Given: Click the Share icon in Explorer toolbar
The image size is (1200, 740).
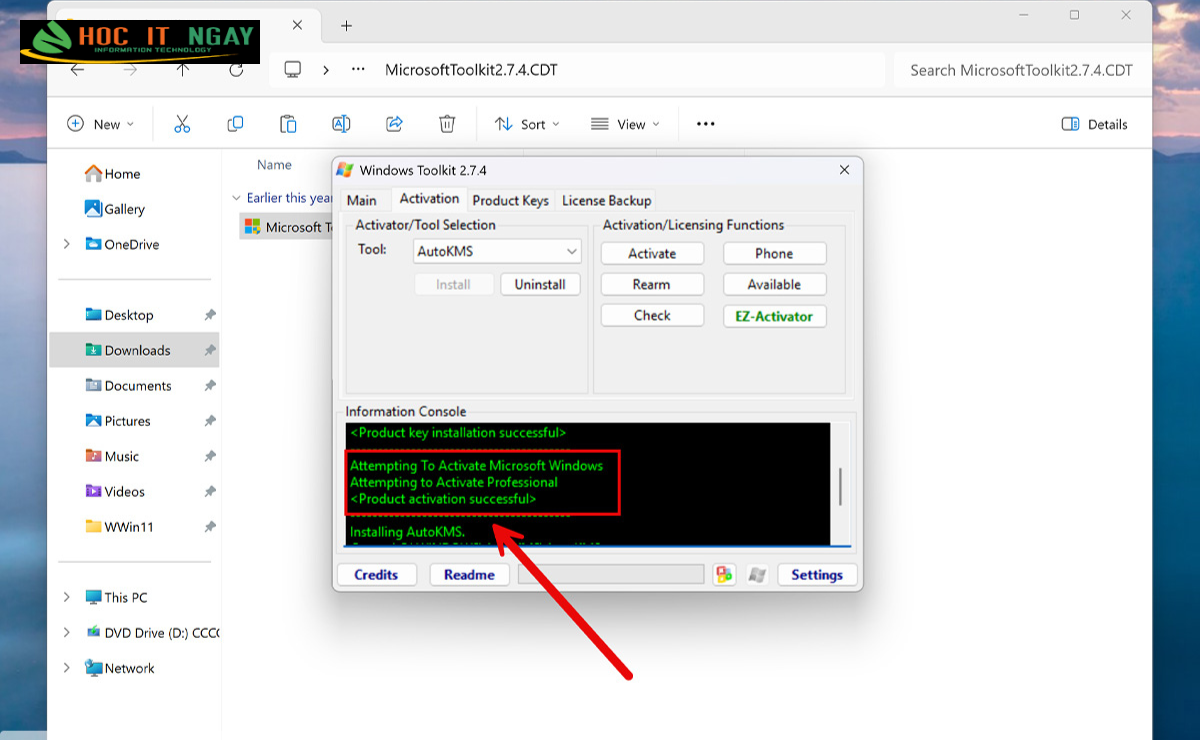Looking at the screenshot, I should click(394, 124).
